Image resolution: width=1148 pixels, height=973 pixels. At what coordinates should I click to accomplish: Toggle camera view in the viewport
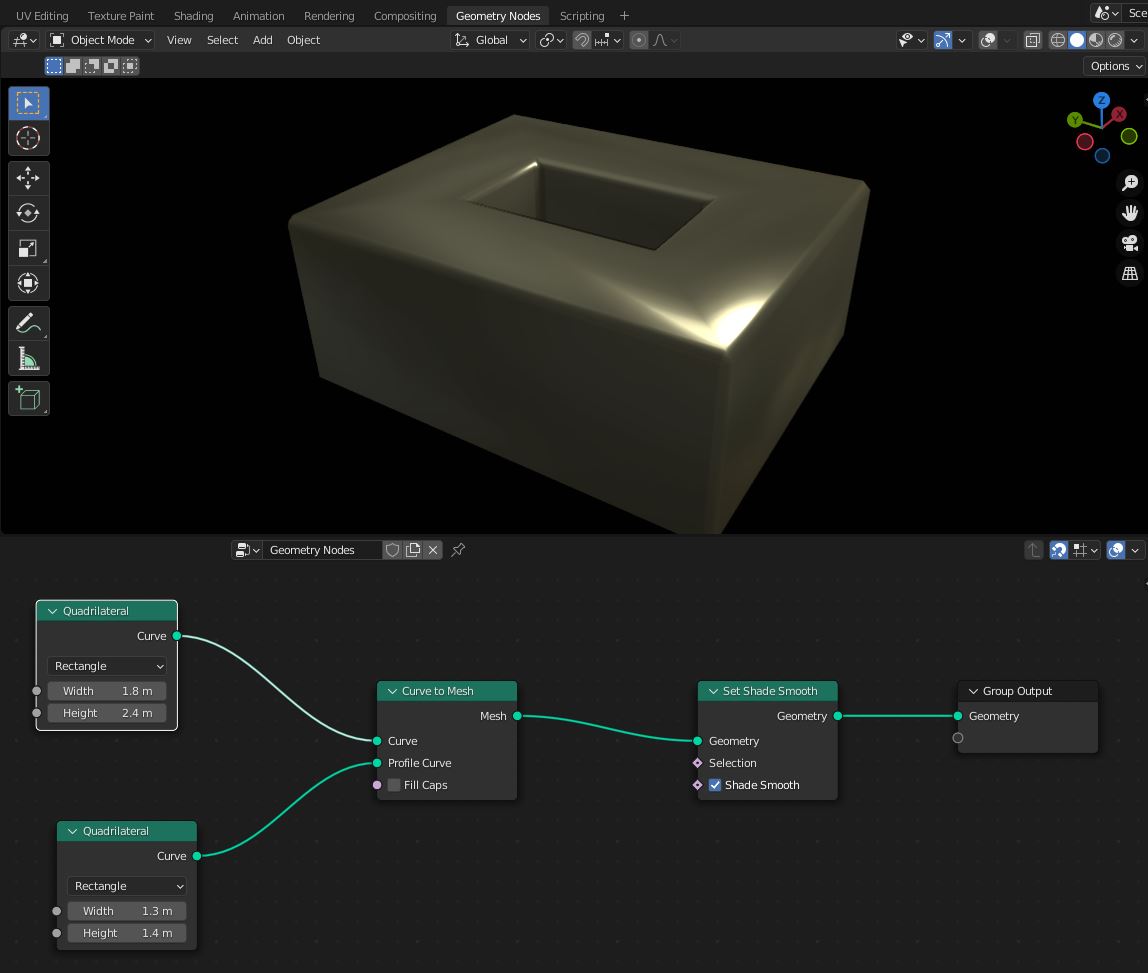1130,243
